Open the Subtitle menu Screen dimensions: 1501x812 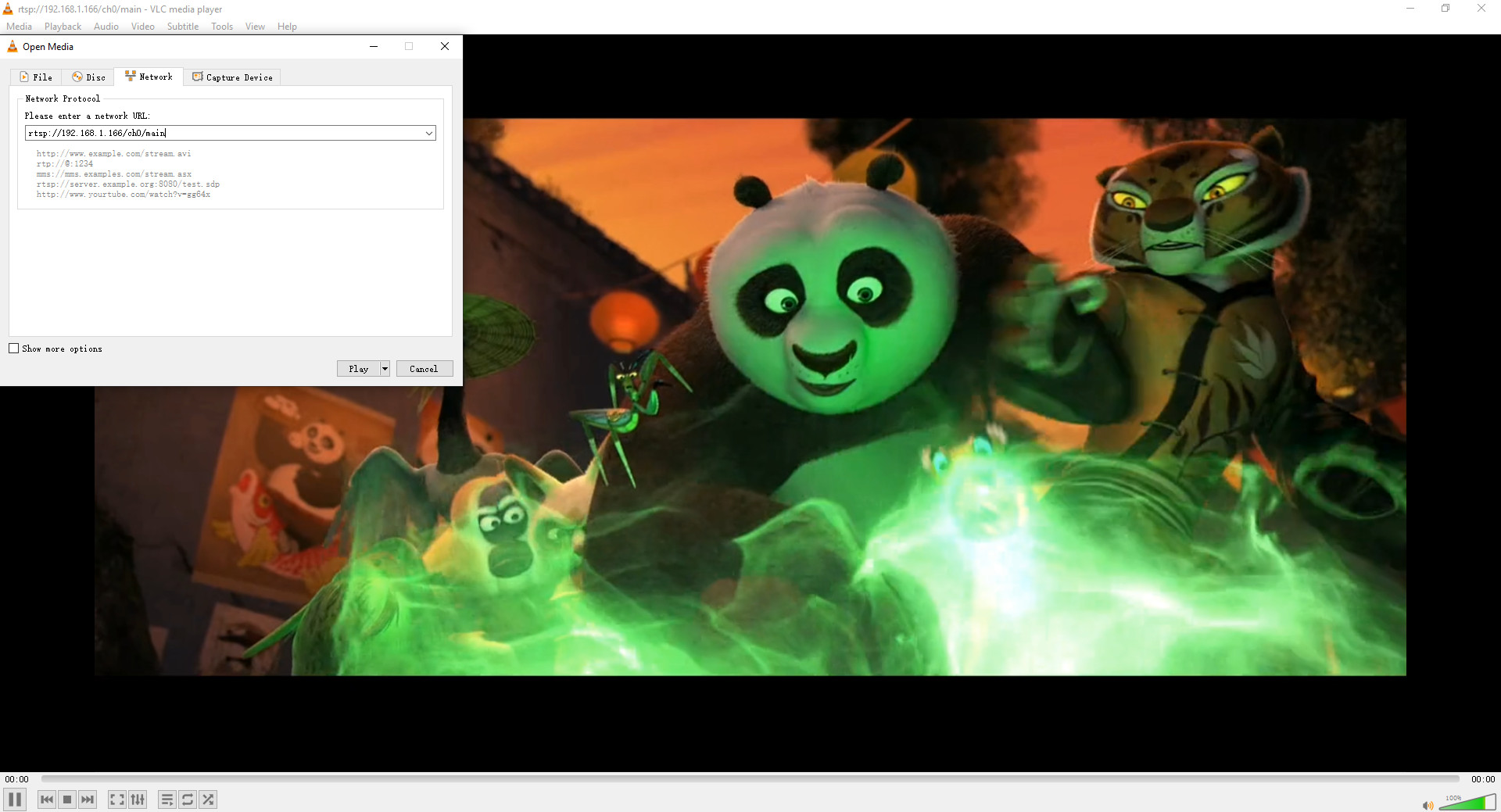[x=182, y=27]
